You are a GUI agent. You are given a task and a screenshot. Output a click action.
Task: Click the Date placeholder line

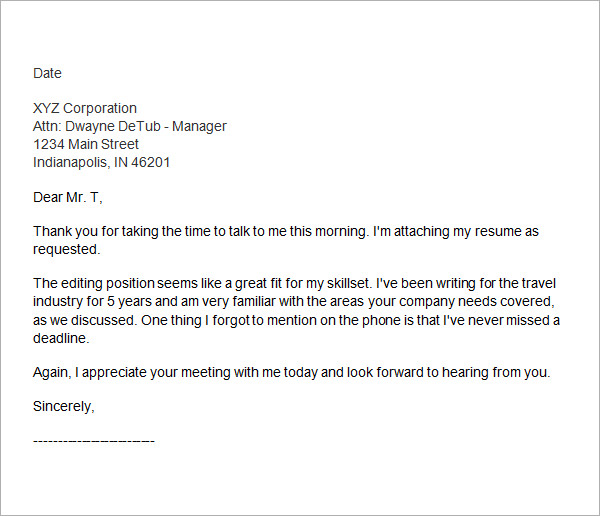48,73
